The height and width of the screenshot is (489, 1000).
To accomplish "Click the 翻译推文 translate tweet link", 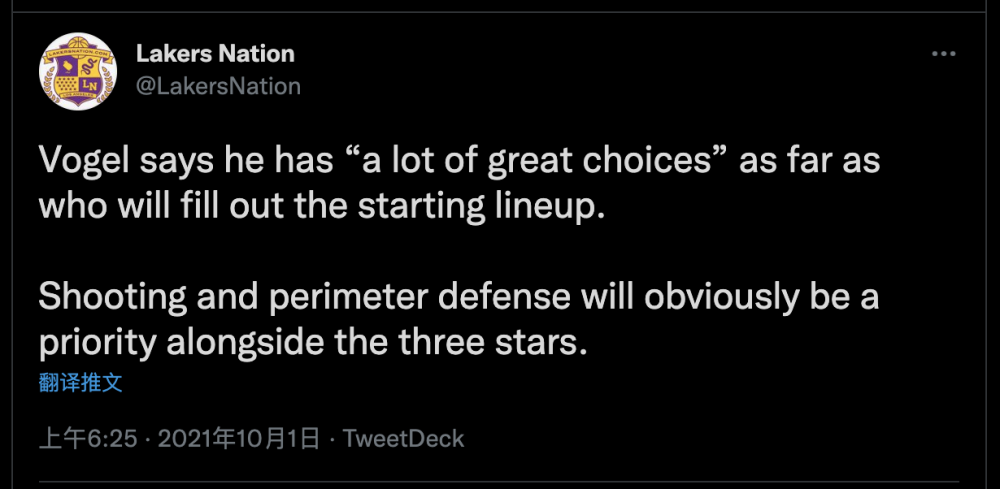I will point(80,383).
